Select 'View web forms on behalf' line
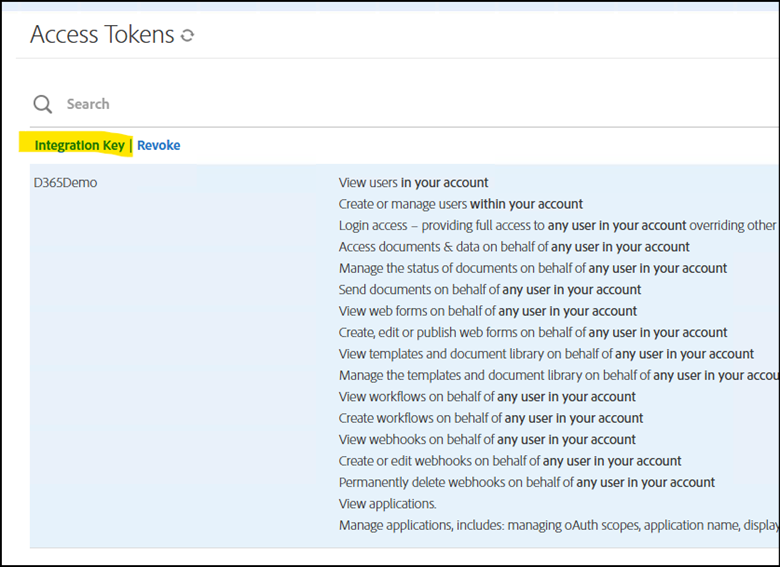Viewport: 780px width, 567px height. pos(488,311)
